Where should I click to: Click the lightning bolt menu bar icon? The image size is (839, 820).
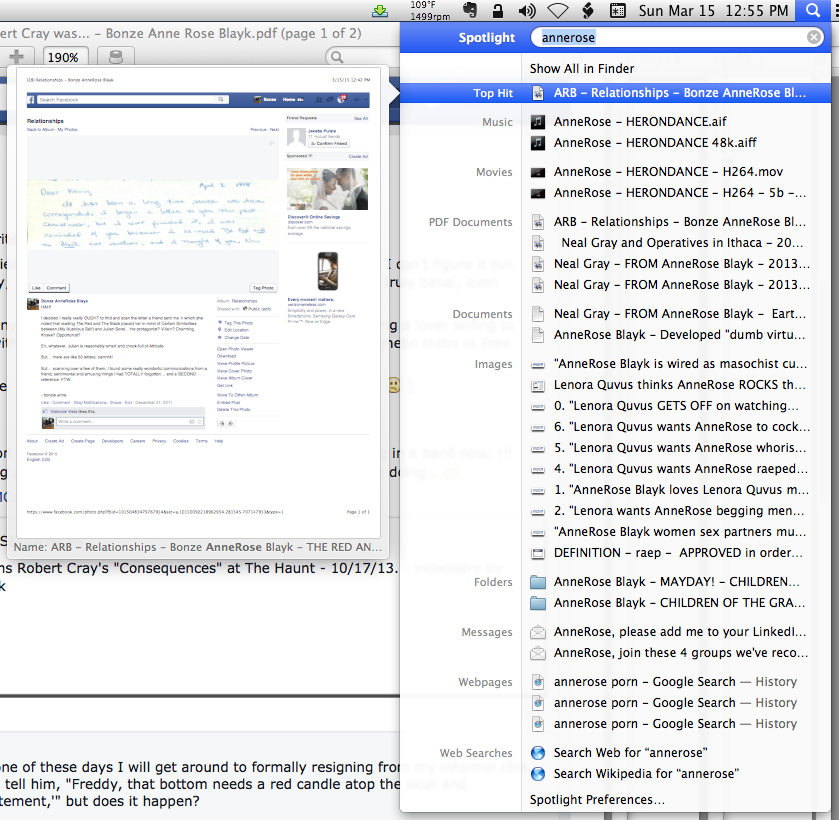click(590, 11)
